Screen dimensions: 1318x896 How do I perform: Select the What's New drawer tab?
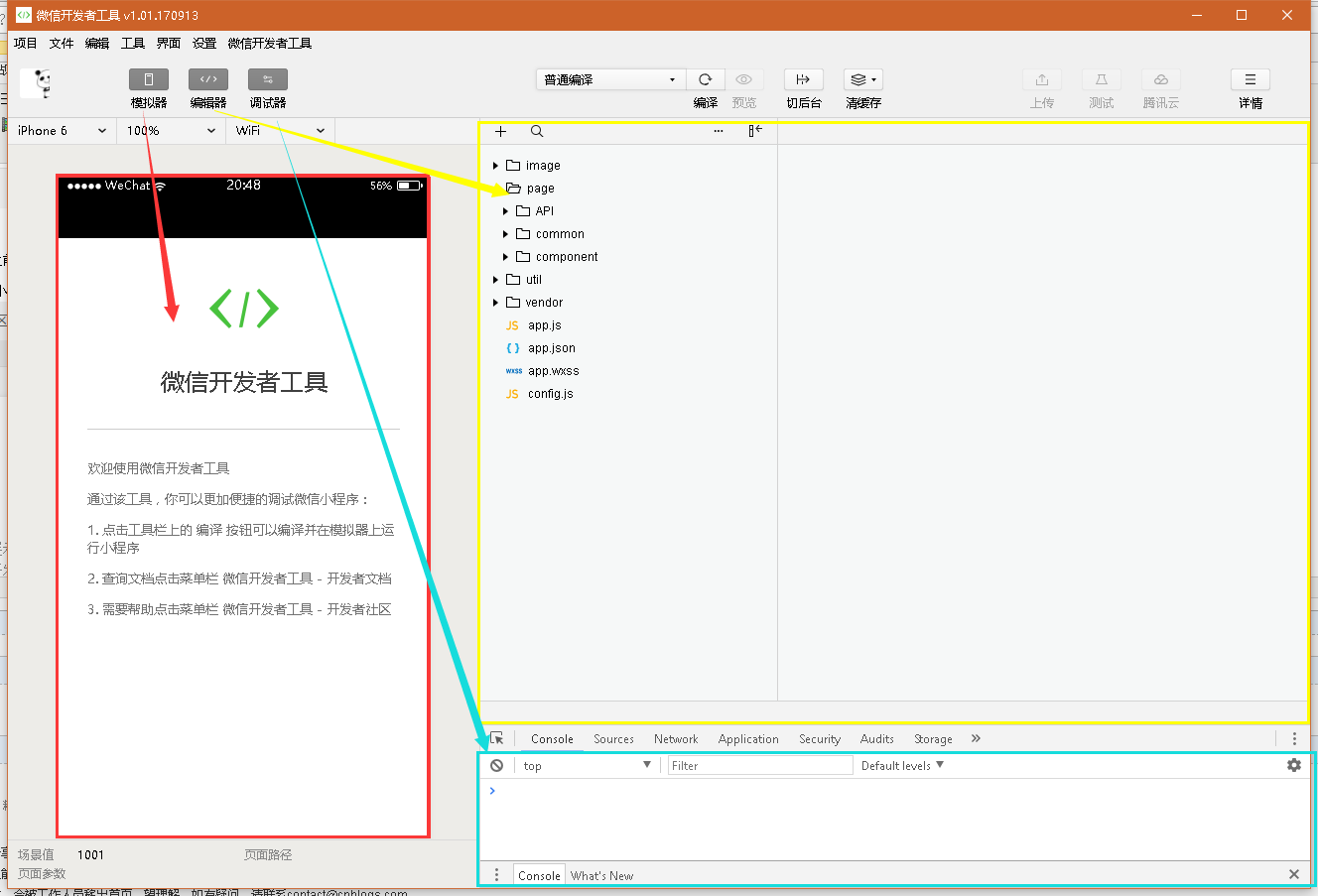tap(601, 875)
